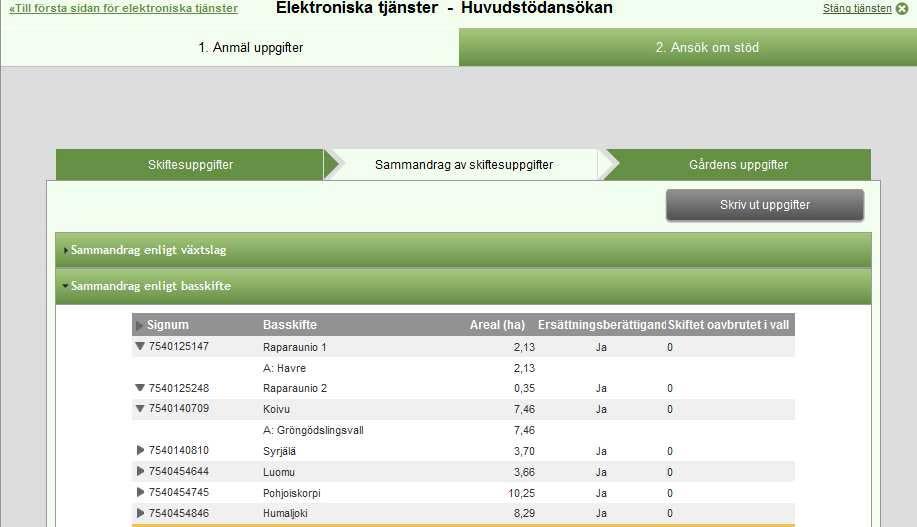This screenshot has height=527, width=917.
Task: Expand row 7540454846 Humaljoki
Action: tap(140, 513)
